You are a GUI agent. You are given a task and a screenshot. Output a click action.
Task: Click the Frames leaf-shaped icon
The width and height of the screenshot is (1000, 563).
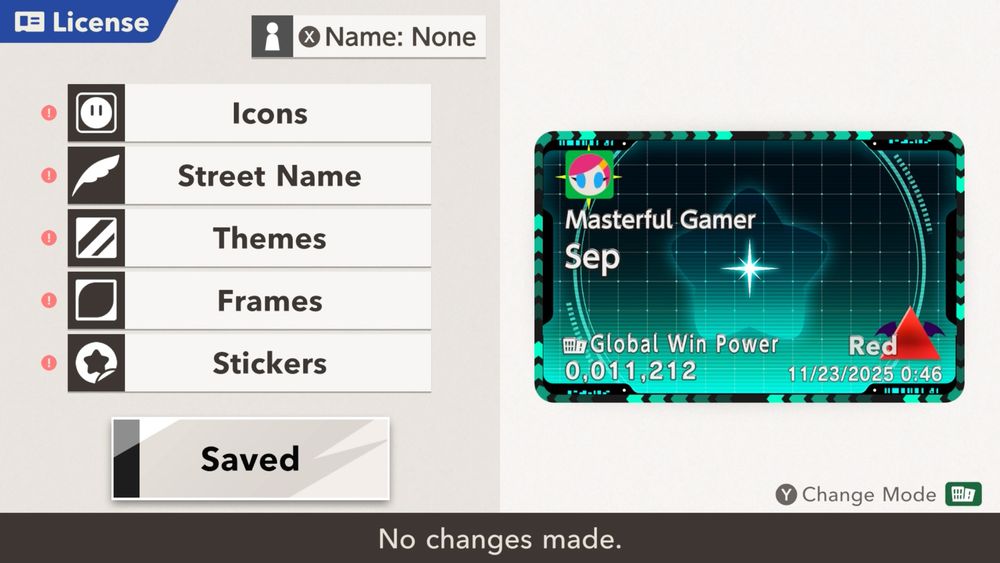(96, 300)
